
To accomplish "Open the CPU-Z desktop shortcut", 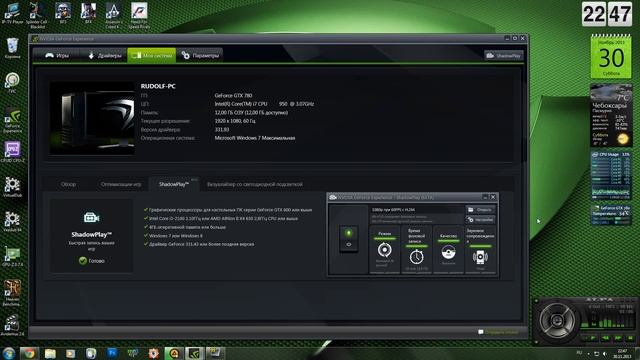I will tap(12, 152).
